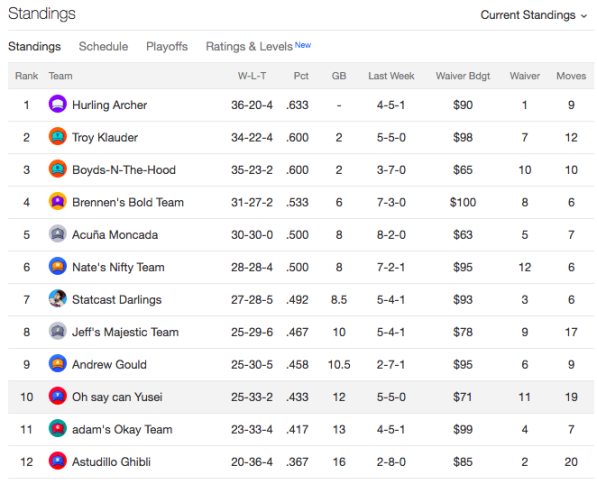Expand the chevron beside Current Standings

[x=584, y=16]
